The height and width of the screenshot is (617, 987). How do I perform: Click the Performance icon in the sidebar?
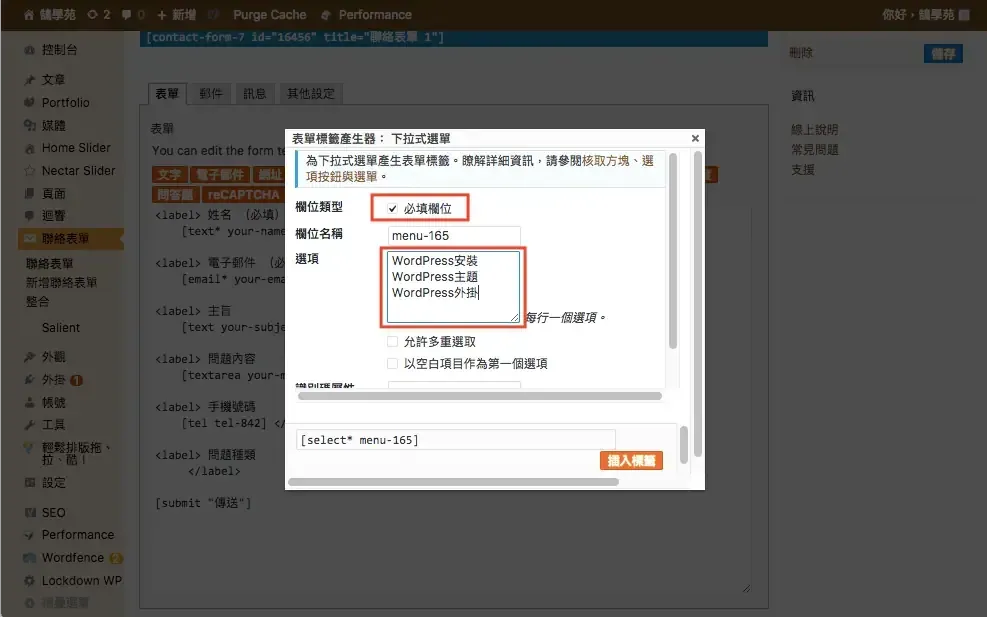29,535
